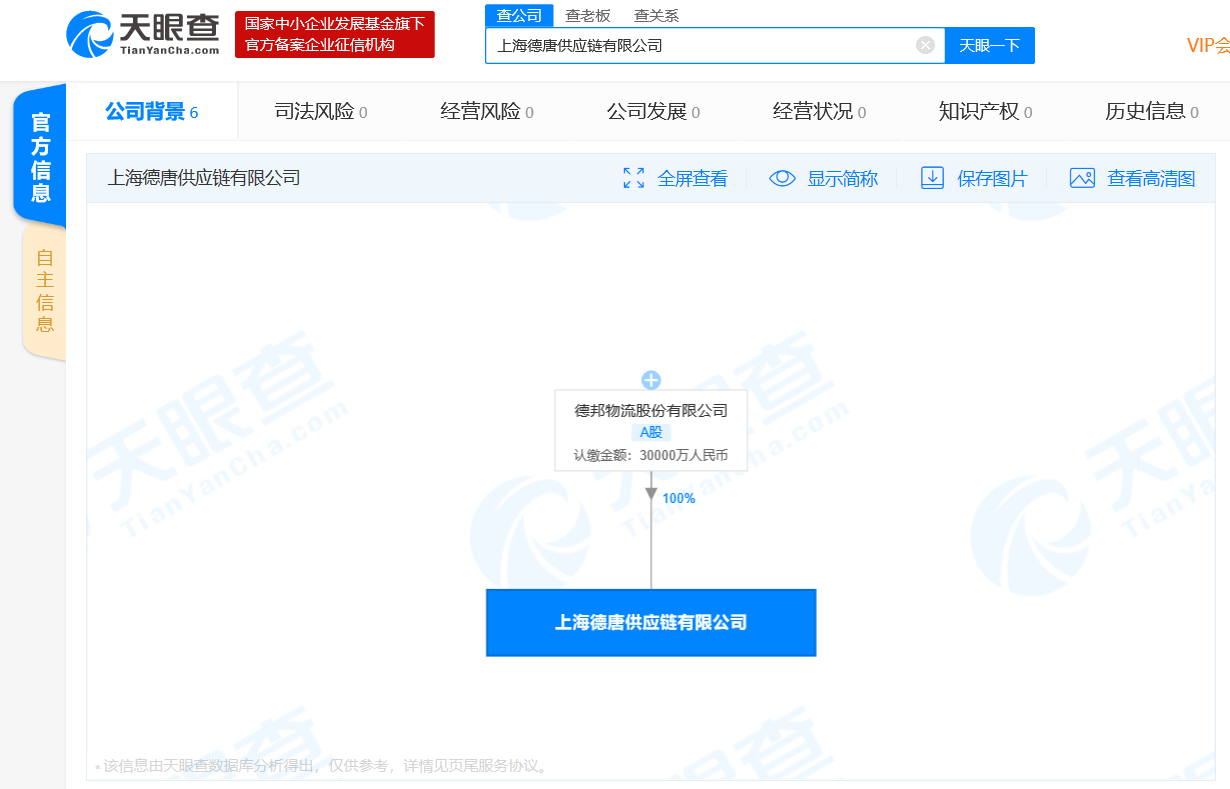1230x789 pixels.
Task: Expand the shareholder node with the plus icon
Action: [x=651, y=380]
